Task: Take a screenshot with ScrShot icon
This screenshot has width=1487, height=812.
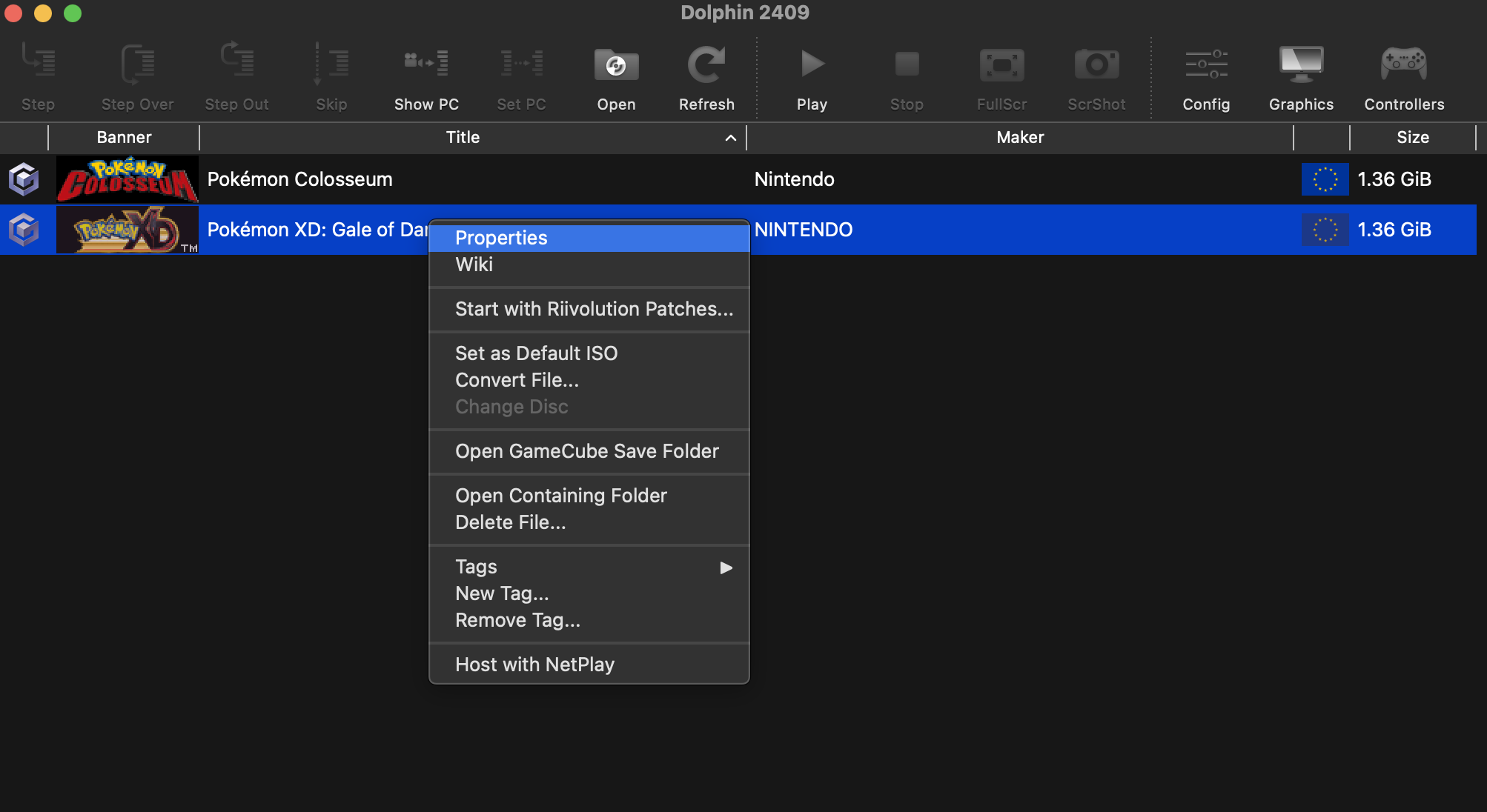Action: [x=1097, y=65]
